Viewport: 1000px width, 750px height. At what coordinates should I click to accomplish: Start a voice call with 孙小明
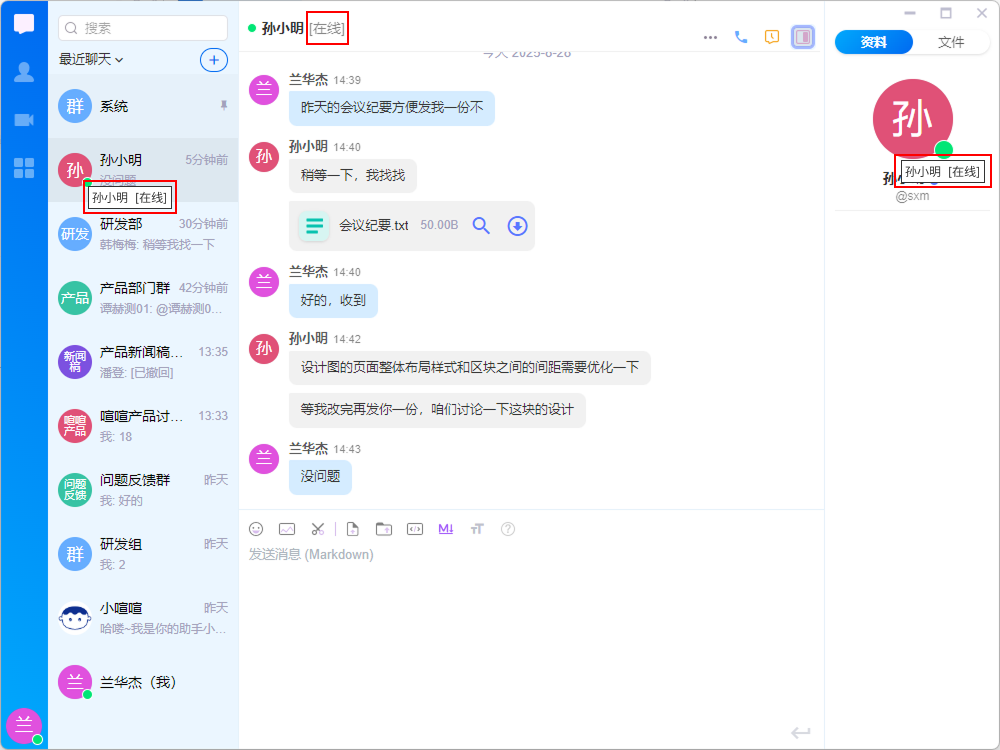[x=741, y=37]
